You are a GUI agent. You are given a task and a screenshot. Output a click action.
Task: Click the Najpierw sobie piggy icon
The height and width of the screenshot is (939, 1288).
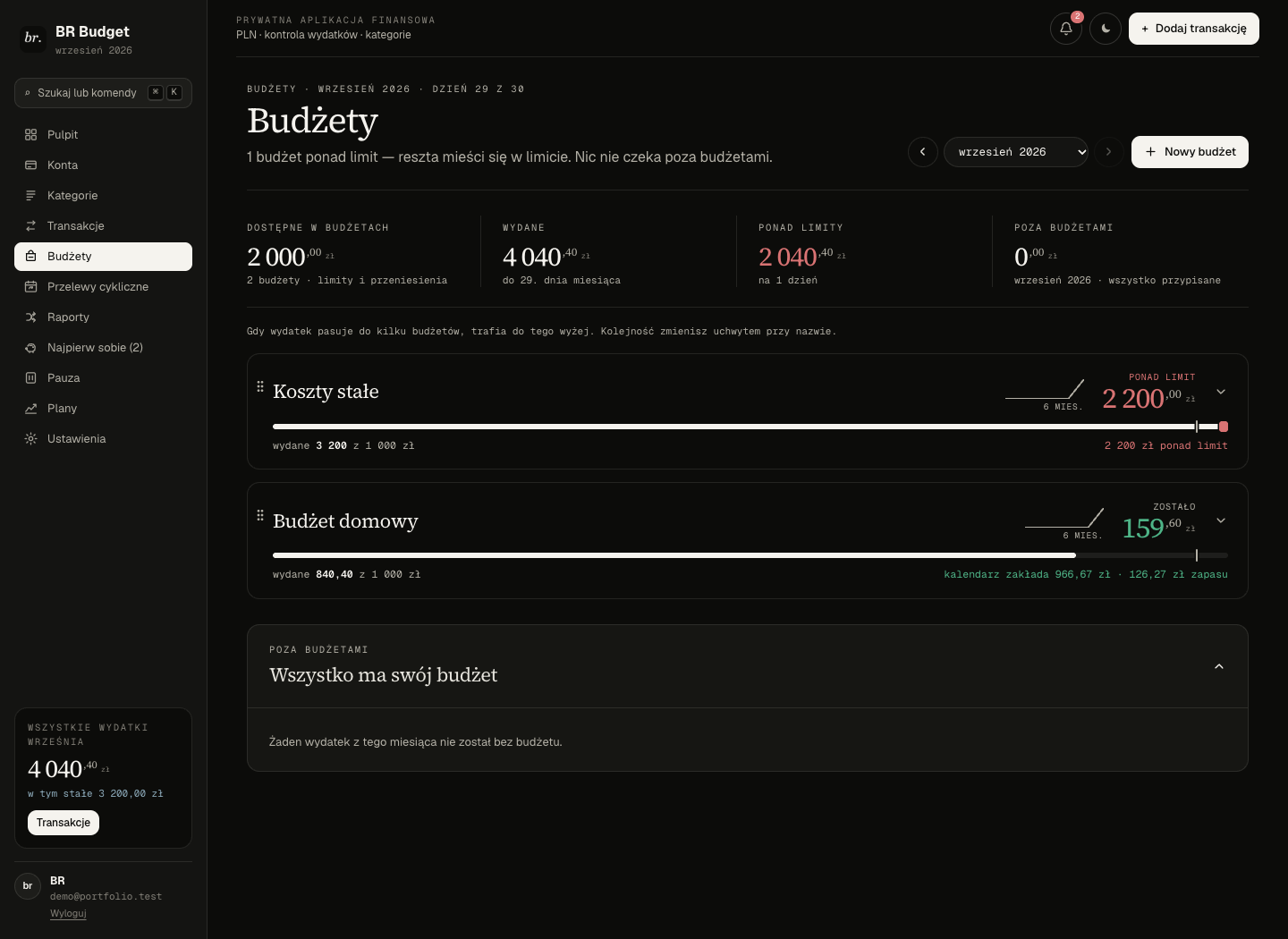[30, 348]
